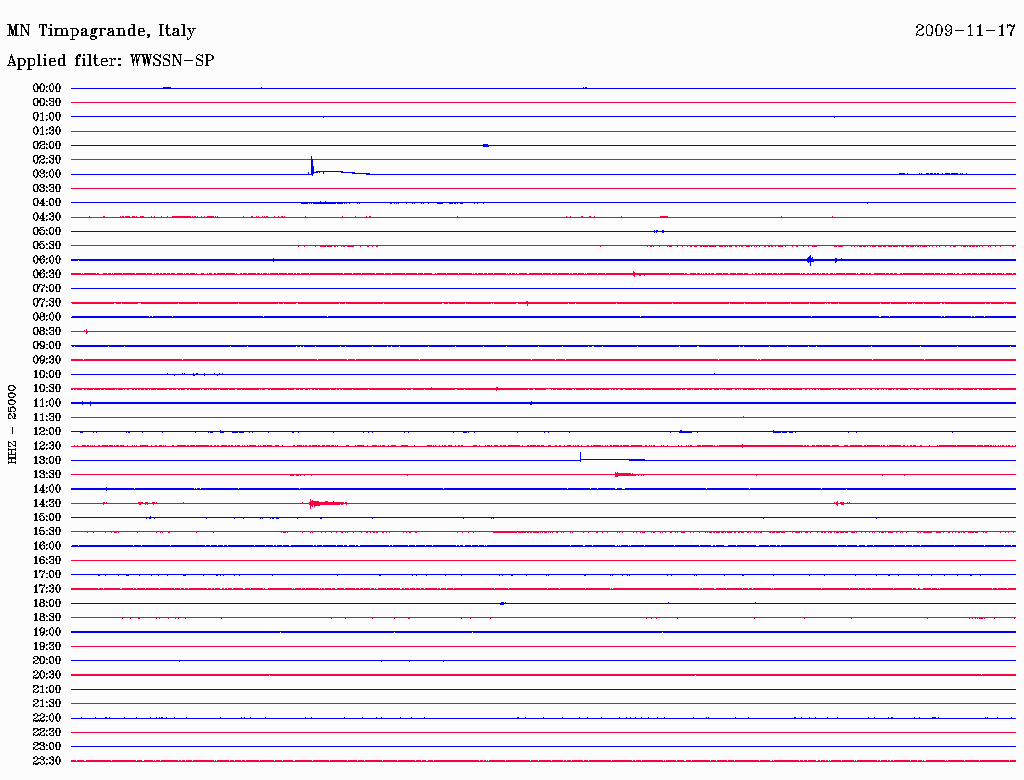This screenshot has width=1024, height=780.
Task: Click the 12:30 time label
Action: [47, 446]
